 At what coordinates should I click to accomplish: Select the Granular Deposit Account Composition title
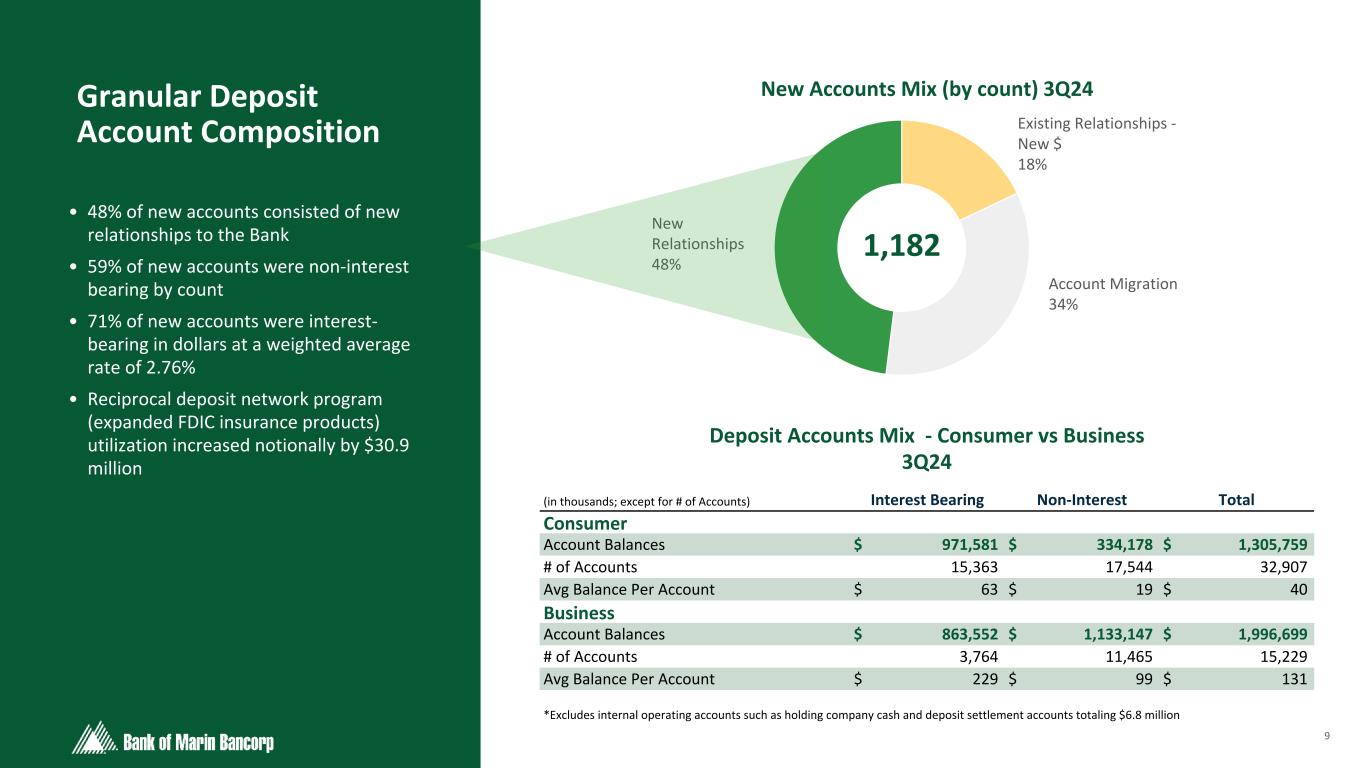228,114
